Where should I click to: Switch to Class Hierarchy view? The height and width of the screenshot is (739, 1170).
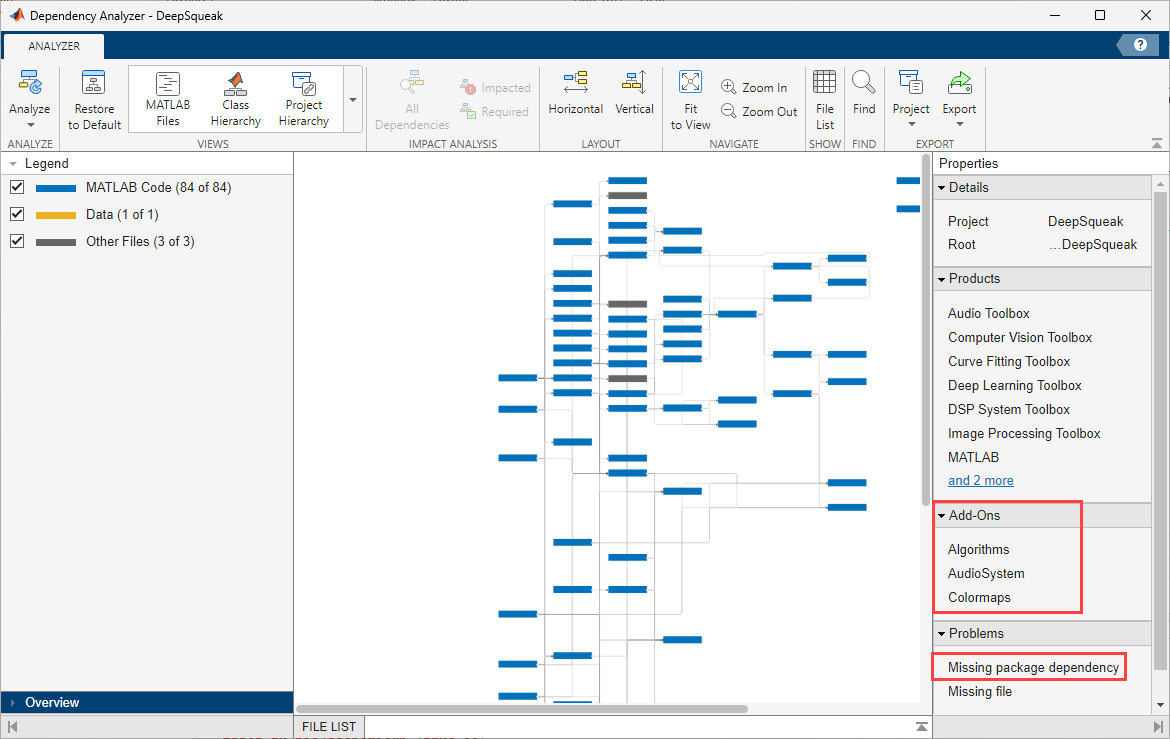(235, 96)
